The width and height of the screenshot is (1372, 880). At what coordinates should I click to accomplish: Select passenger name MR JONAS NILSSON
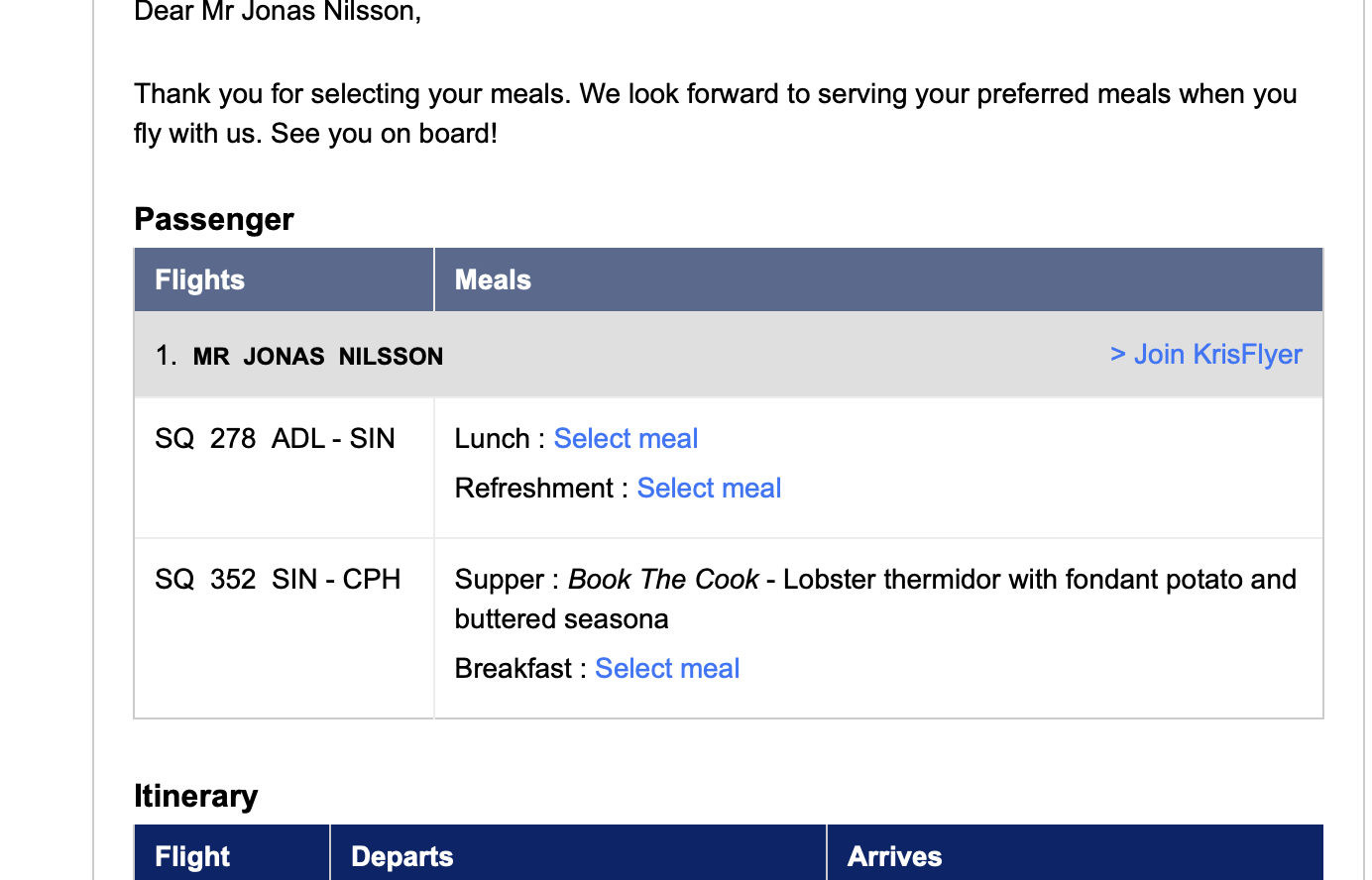click(x=317, y=356)
